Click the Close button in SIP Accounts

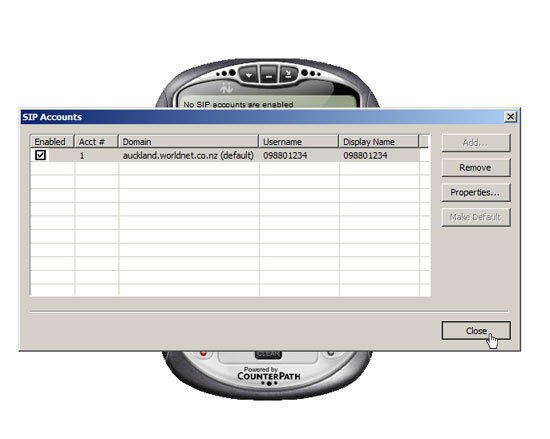pos(476,331)
